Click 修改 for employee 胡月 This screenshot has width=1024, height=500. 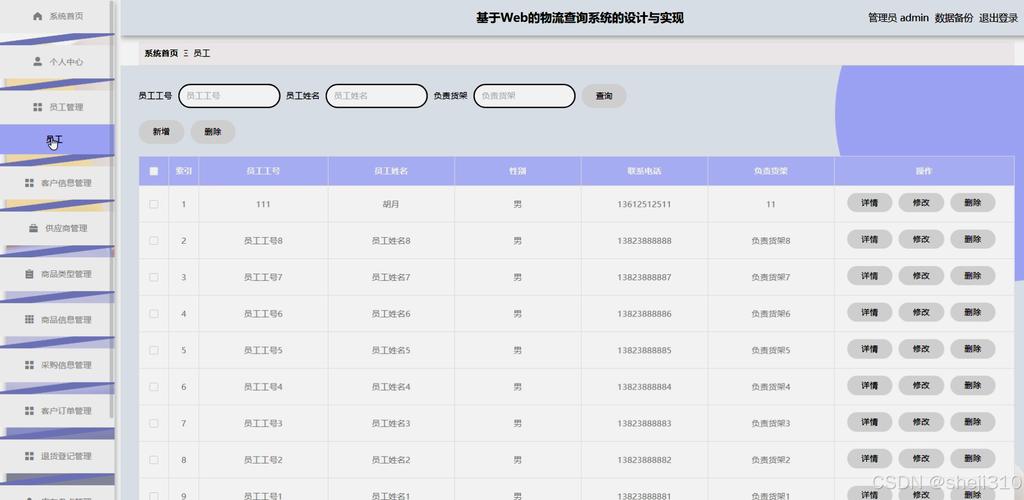point(921,203)
